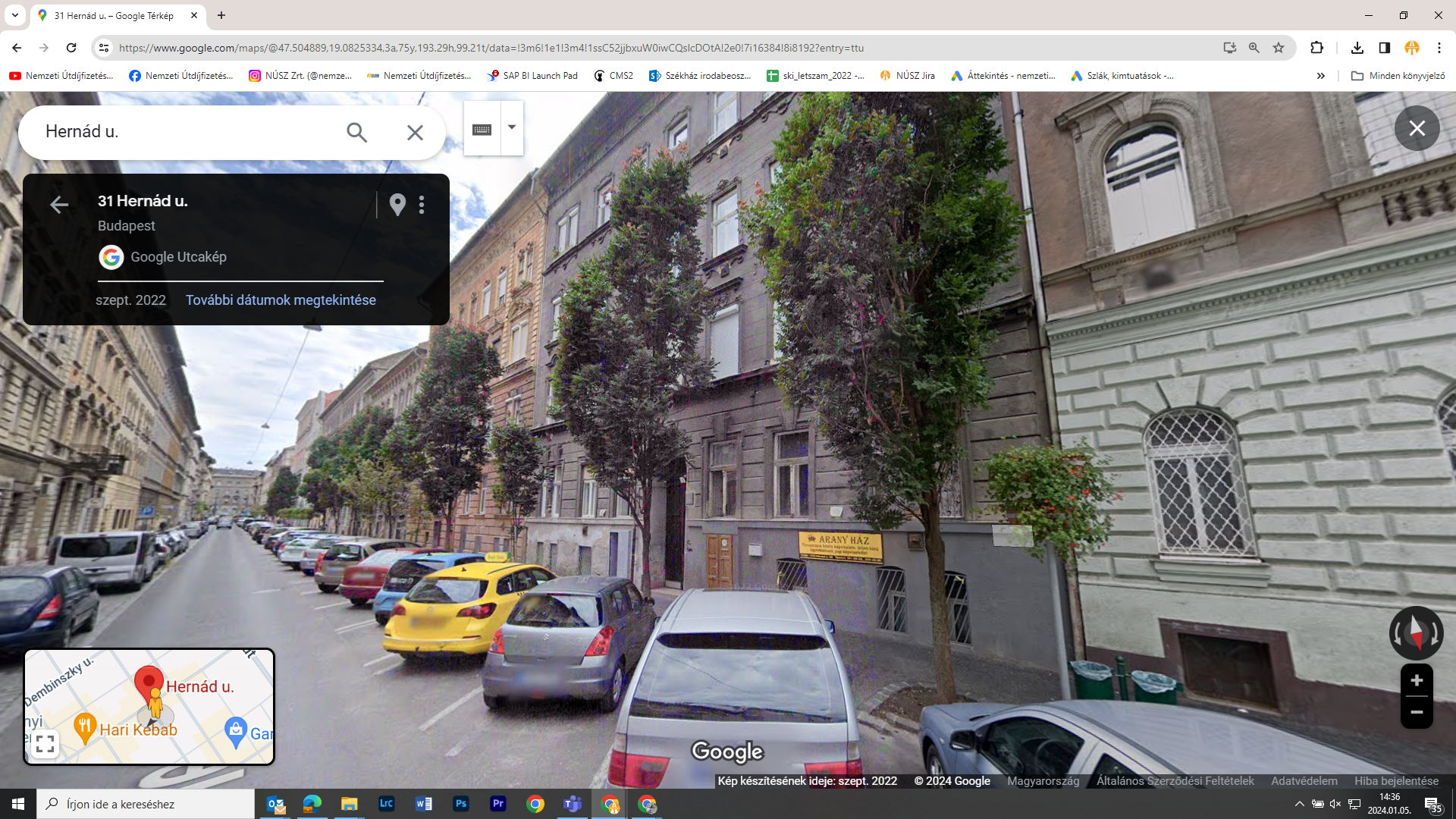Open the Chrome tab search dropdown

pos(14,15)
